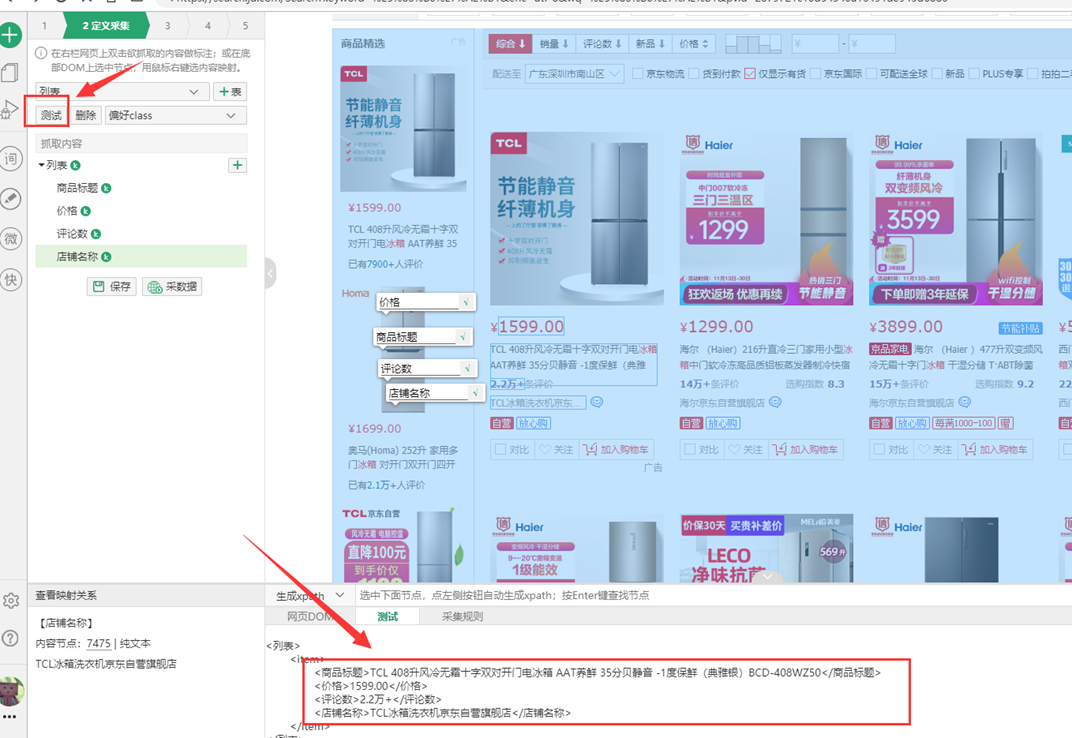Open the 偏好class dropdown

[x=176, y=116]
